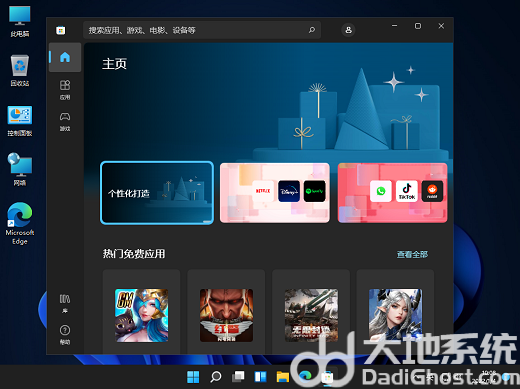This screenshot has height=389, width=520.
Task: Click the magnifier search icon in search box
Action: click(x=312, y=30)
